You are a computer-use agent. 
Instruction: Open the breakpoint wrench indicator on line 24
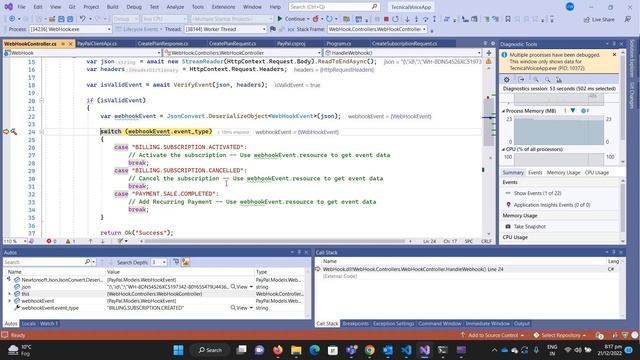(x=14, y=131)
